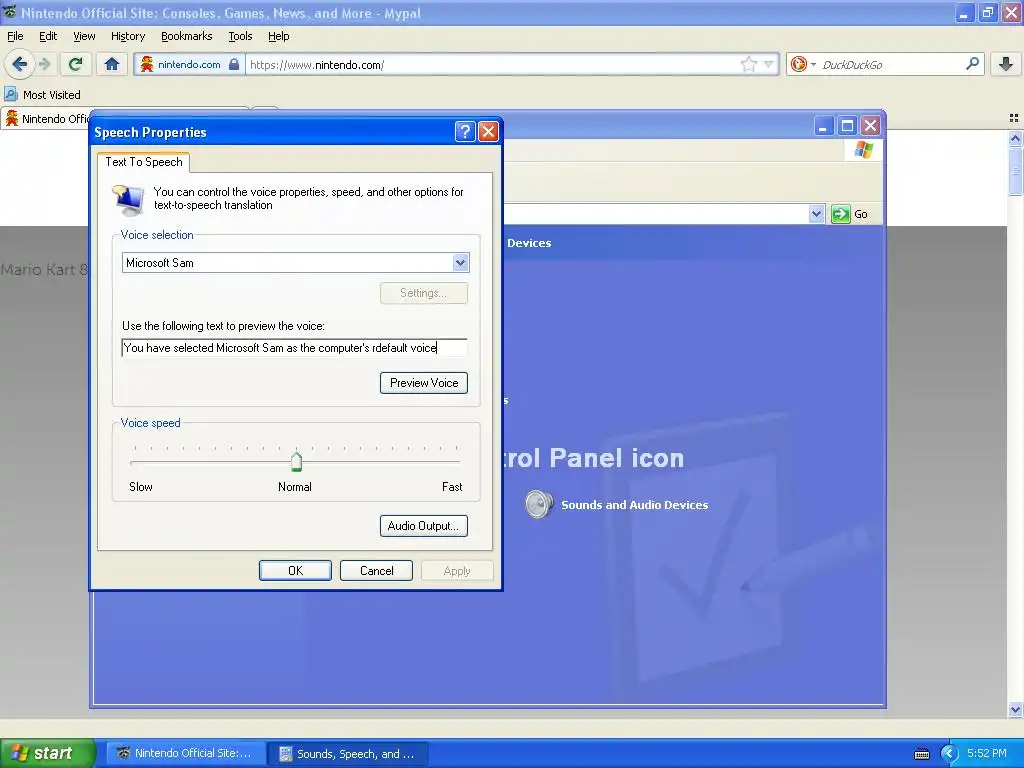Image resolution: width=1024 pixels, height=768 pixels.
Task: Expand the Control Panel address dropdown
Action: pyautogui.click(x=816, y=214)
